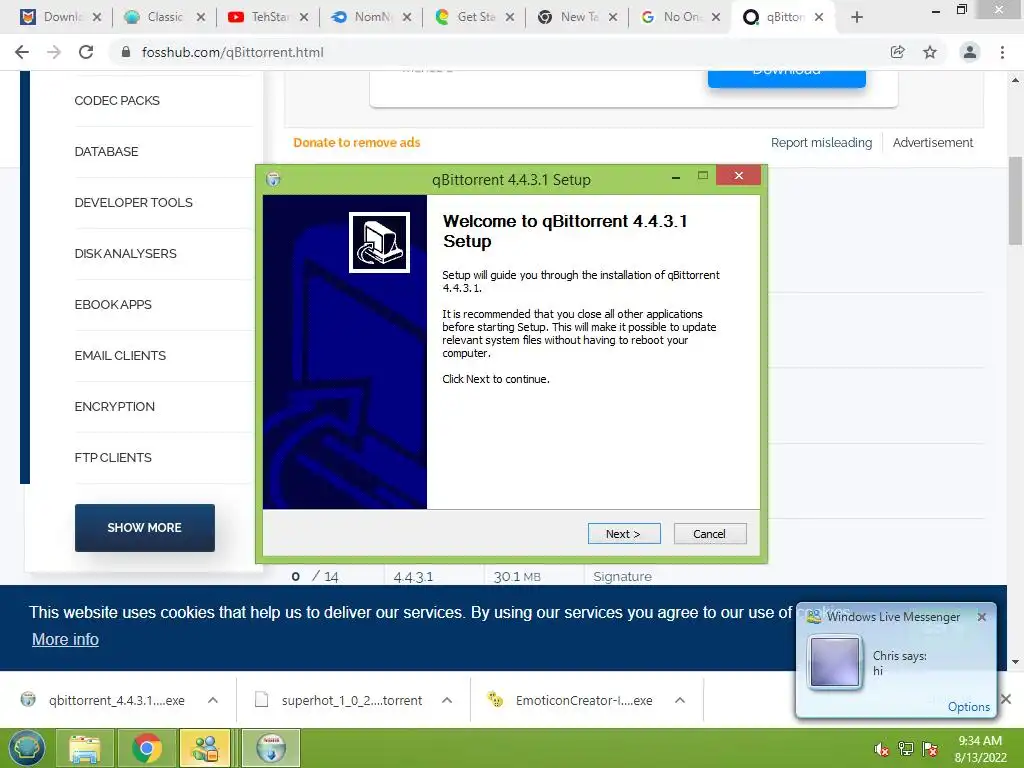Image resolution: width=1024 pixels, height=768 pixels.
Task: Click Report misleading link
Action: click(x=821, y=142)
